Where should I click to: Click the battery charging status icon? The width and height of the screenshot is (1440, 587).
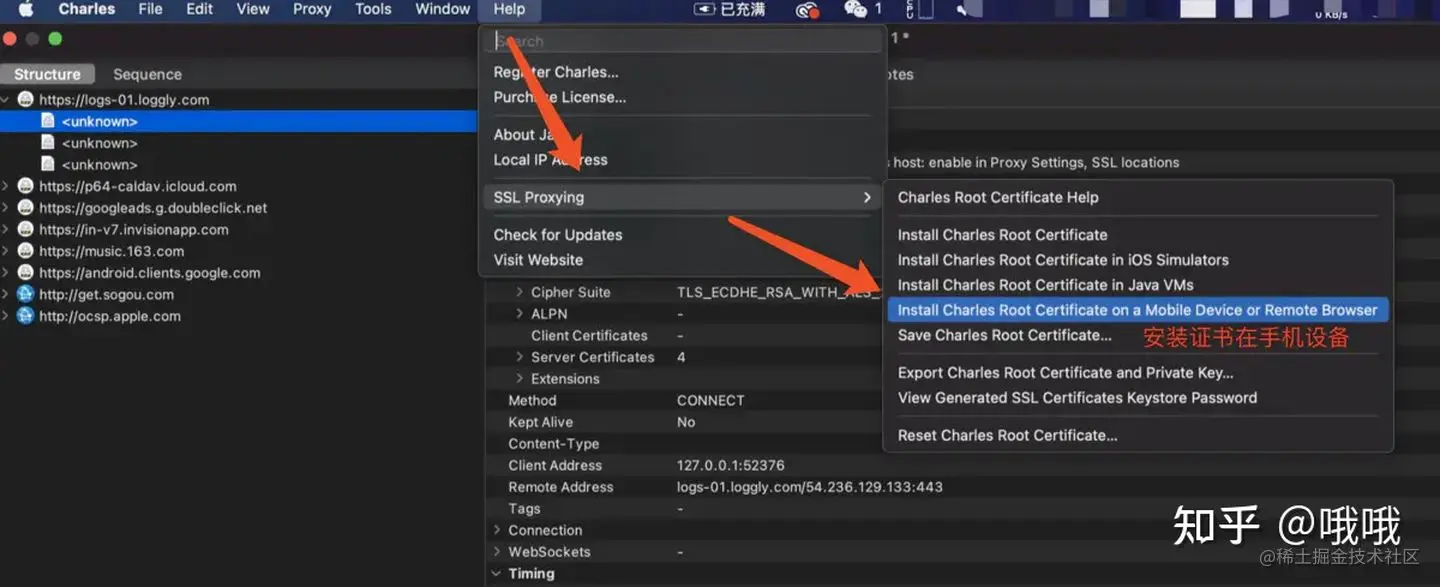[x=704, y=9]
